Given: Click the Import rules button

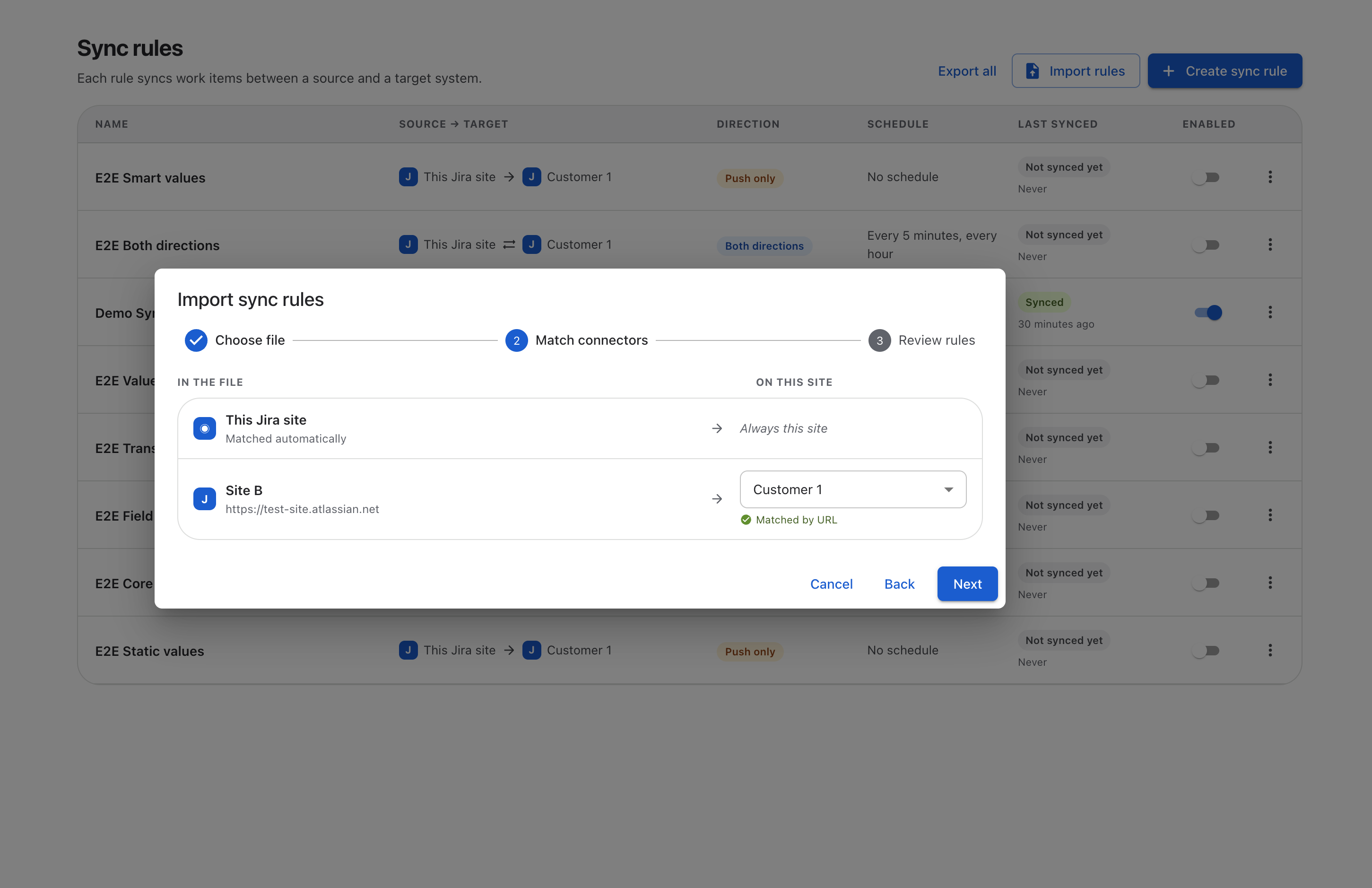Looking at the screenshot, I should (x=1075, y=71).
